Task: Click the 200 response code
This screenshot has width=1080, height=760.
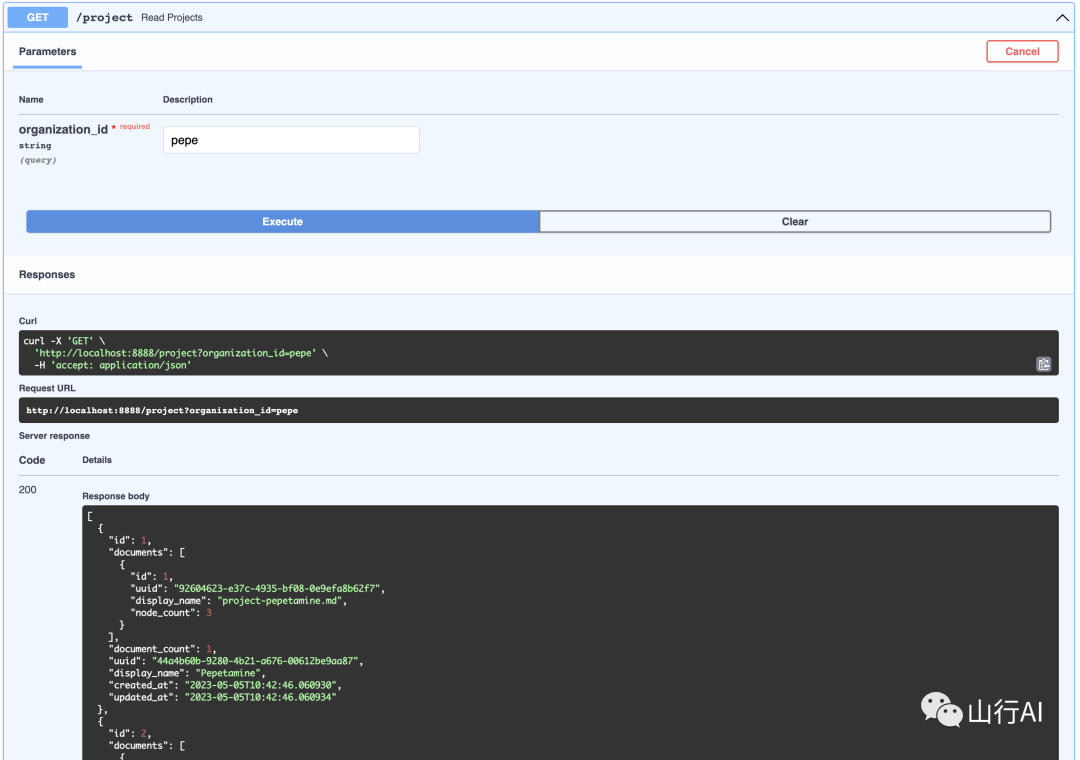Action: coord(28,490)
